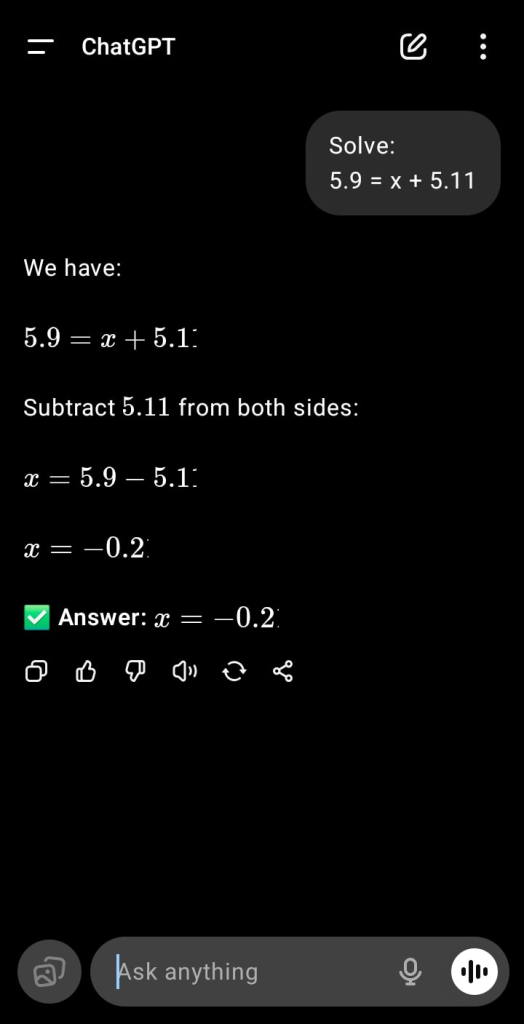Select the user message bubble 'Solve:'

click(403, 163)
